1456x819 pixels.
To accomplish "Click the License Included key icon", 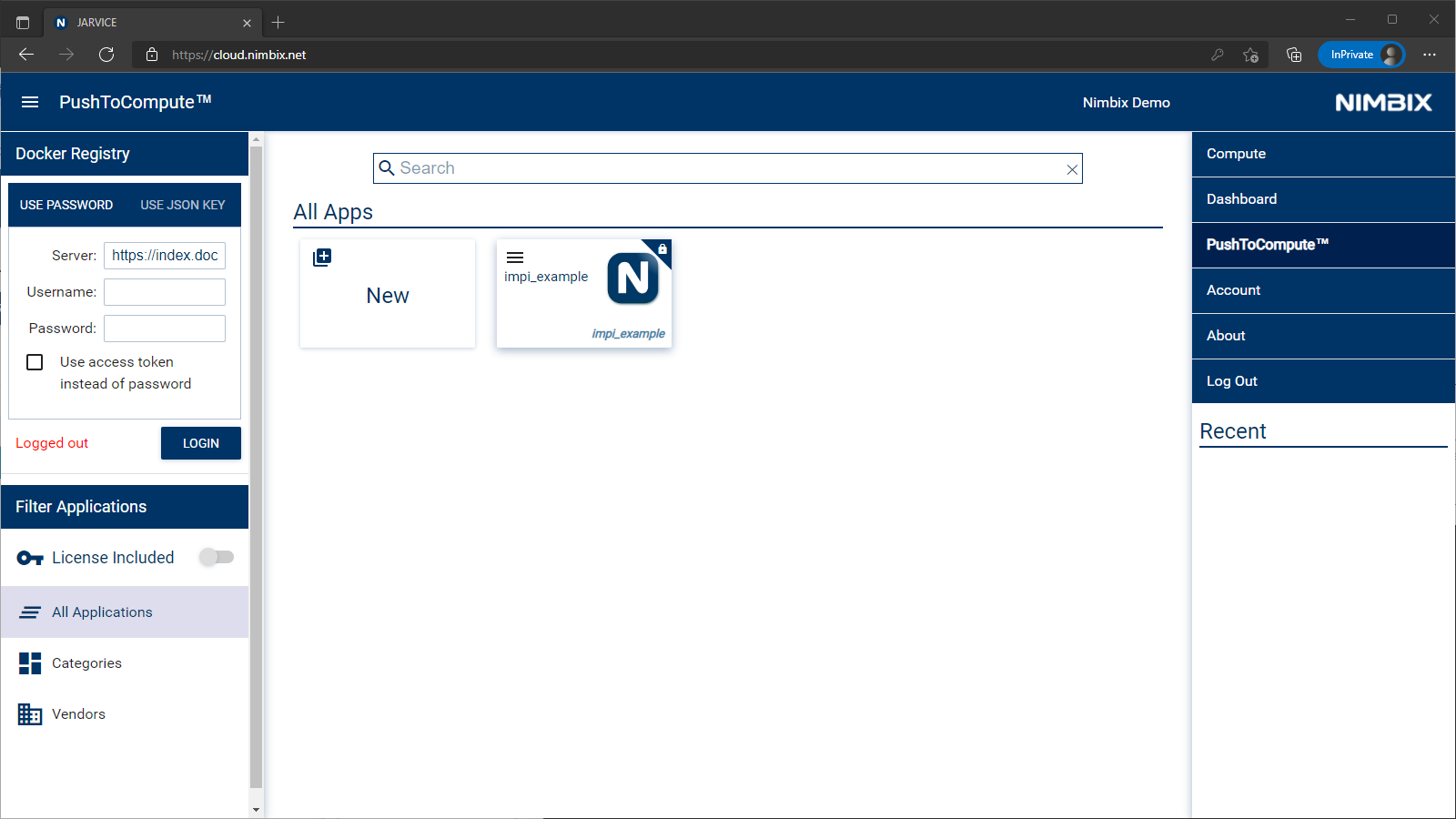I will click(x=30, y=558).
